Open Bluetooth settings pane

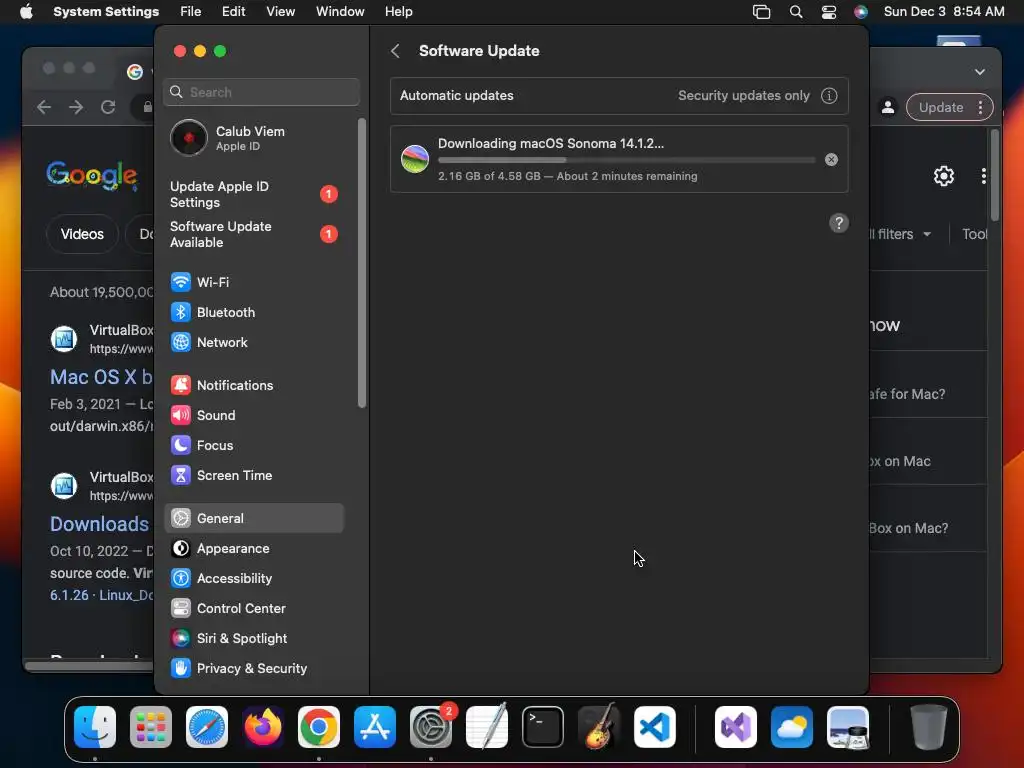point(253,312)
